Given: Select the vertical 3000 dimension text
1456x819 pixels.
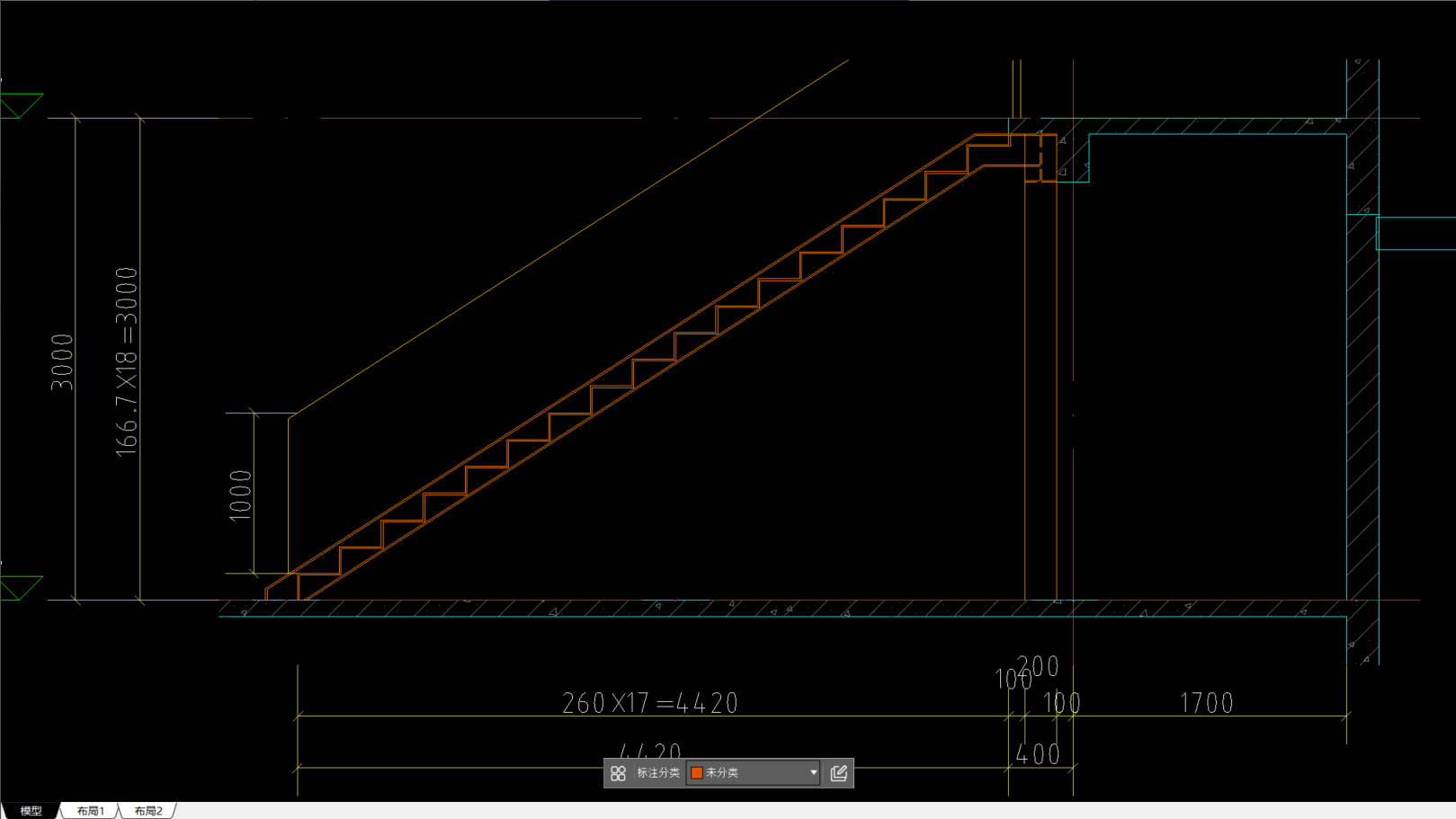Looking at the screenshot, I should tap(62, 361).
